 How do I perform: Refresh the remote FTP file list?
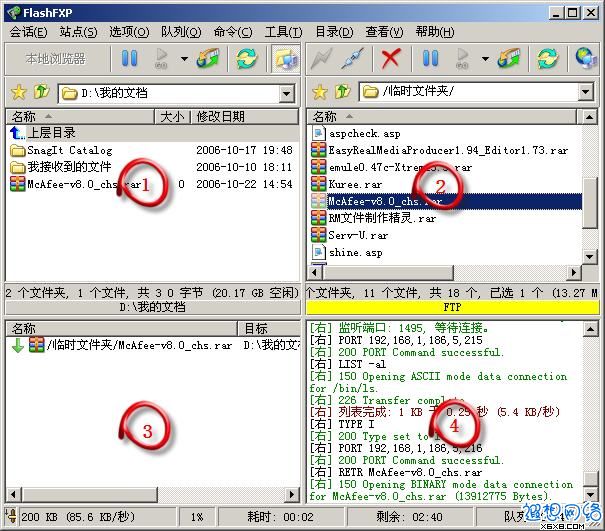tap(548, 59)
